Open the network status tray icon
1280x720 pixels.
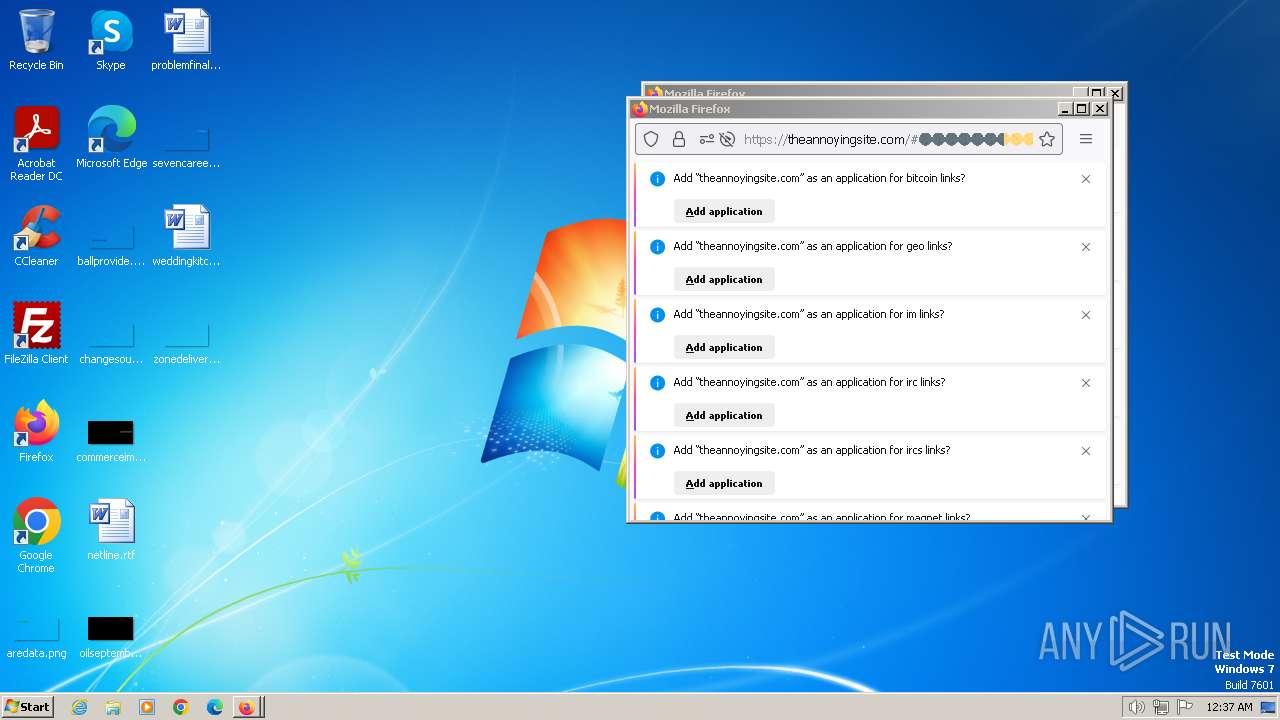tap(1161, 707)
